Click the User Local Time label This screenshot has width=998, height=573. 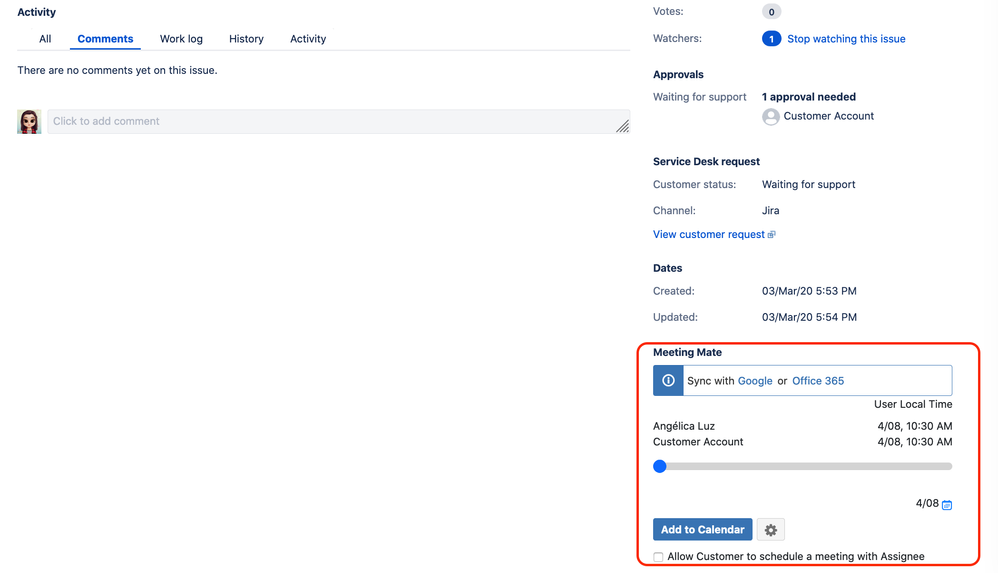913,404
